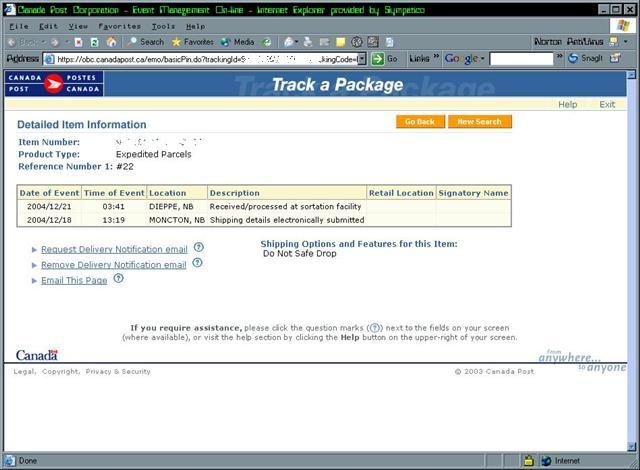Click Remove Delivery Notification email link
This screenshot has height=470, width=640.
113,265
